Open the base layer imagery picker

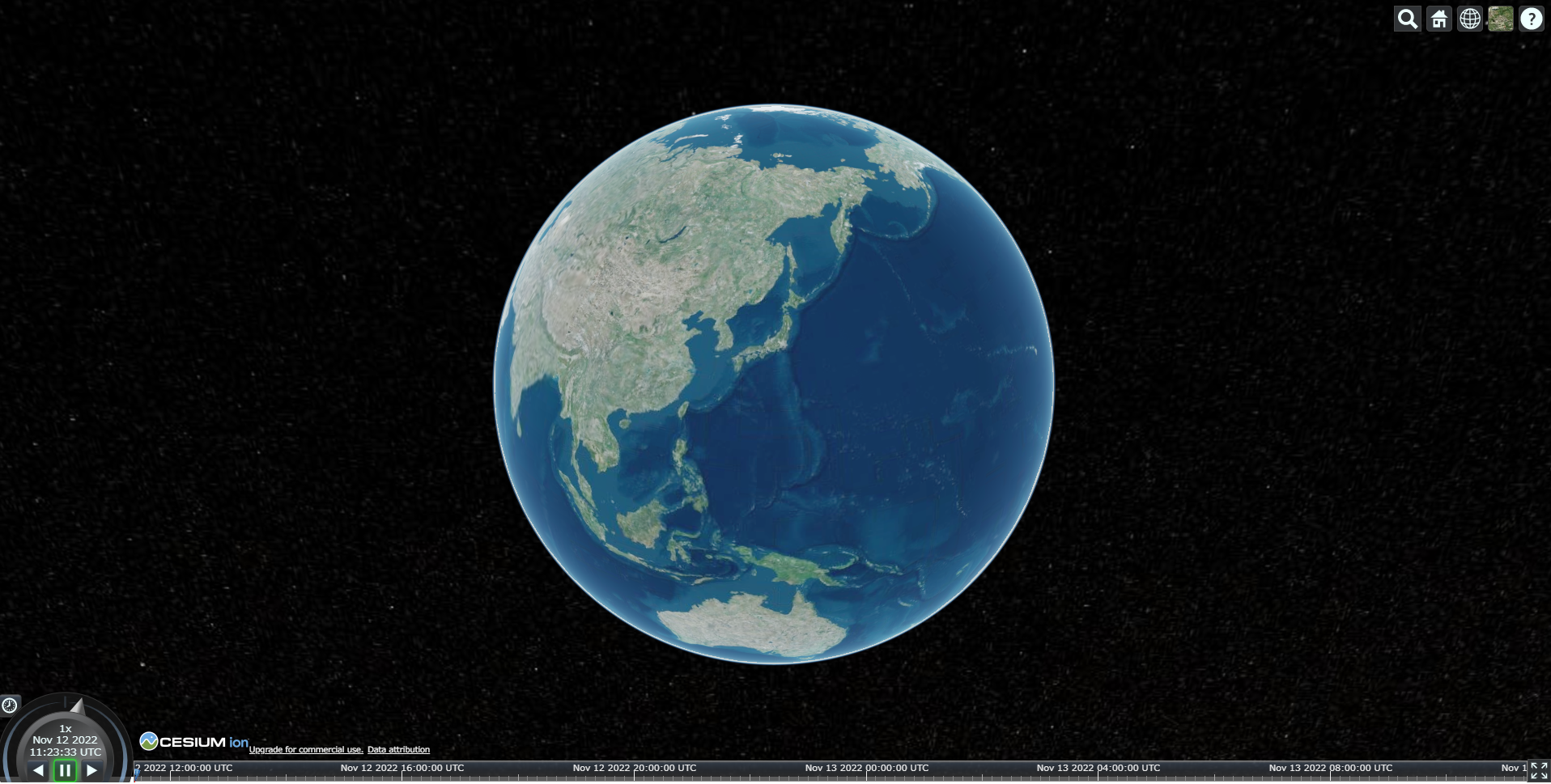click(x=1500, y=19)
